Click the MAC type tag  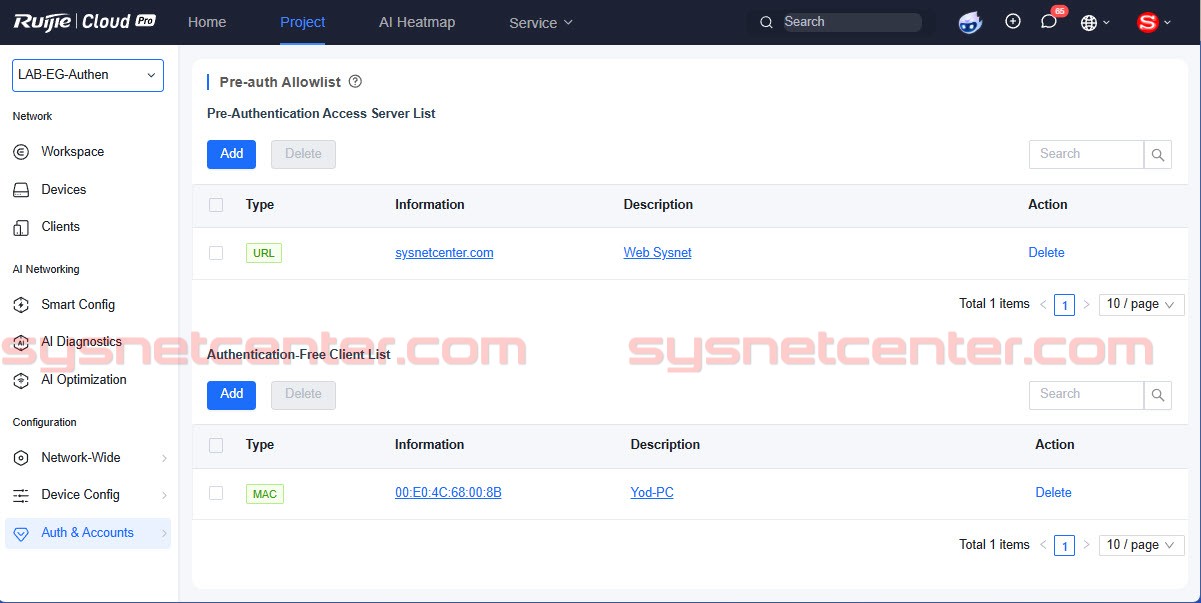pyautogui.click(x=265, y=494)
